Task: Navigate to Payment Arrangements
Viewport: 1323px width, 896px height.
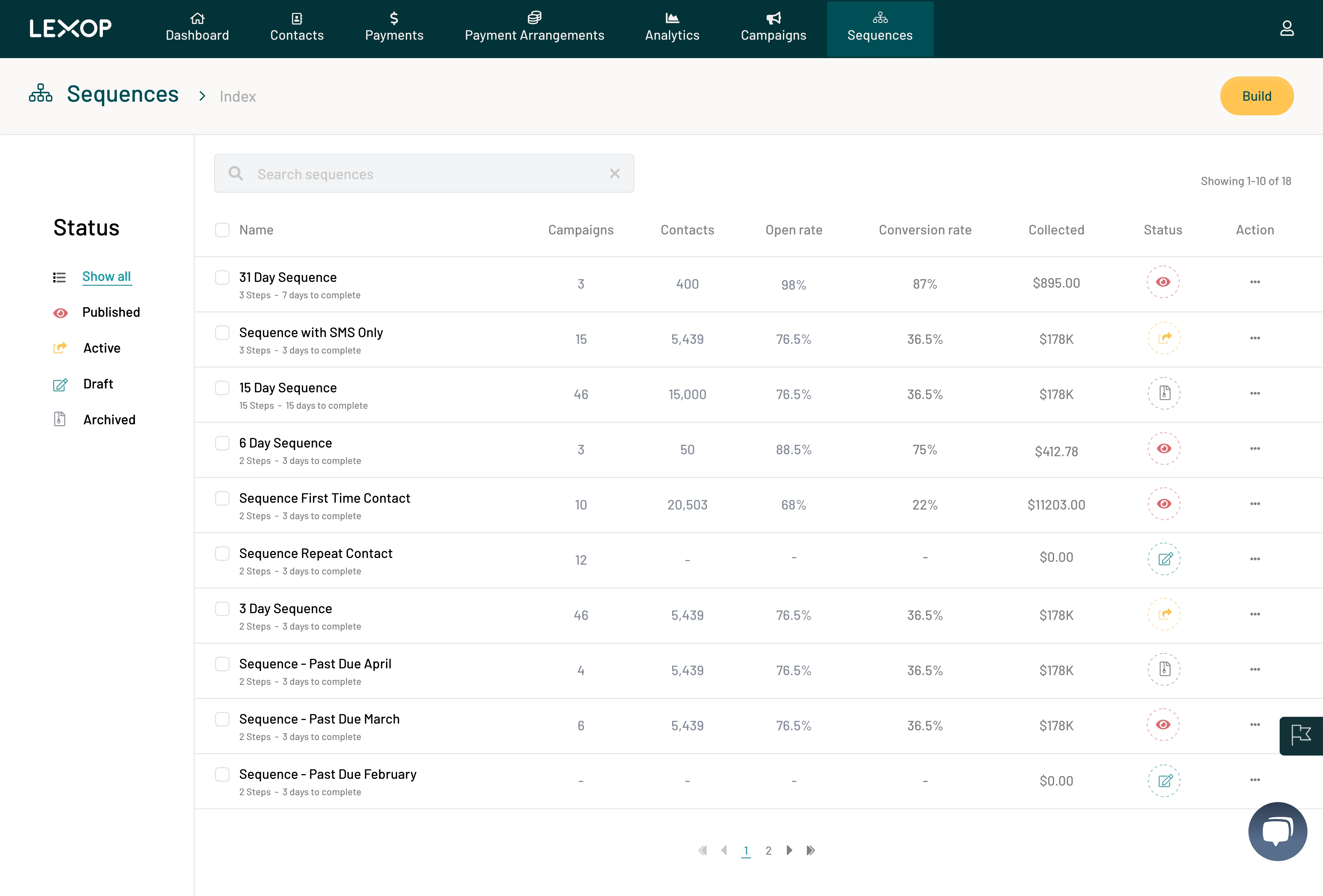Action: pyautogui.click(x=535, y=28)
